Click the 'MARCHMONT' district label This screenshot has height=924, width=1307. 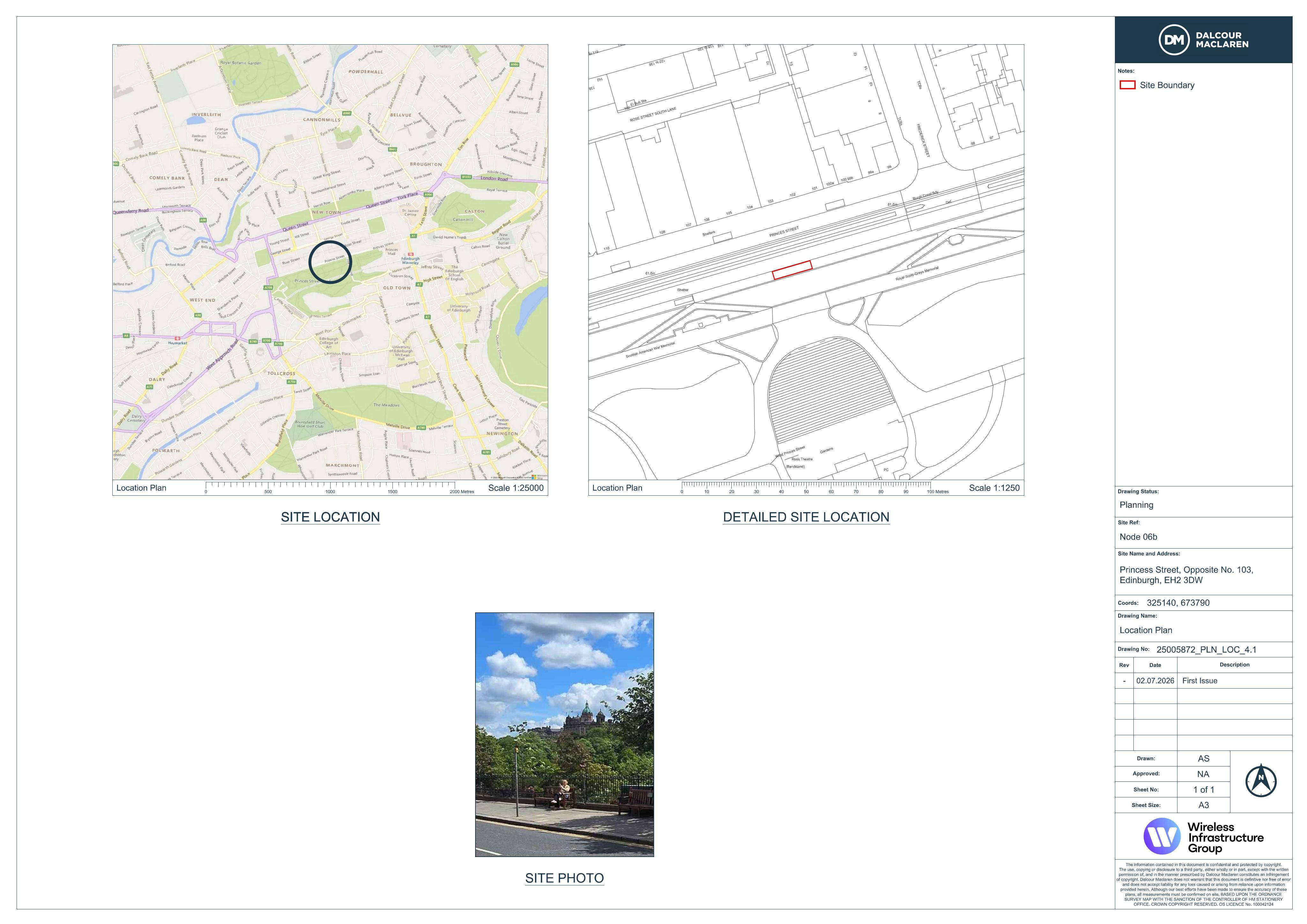tap(342, 465)
